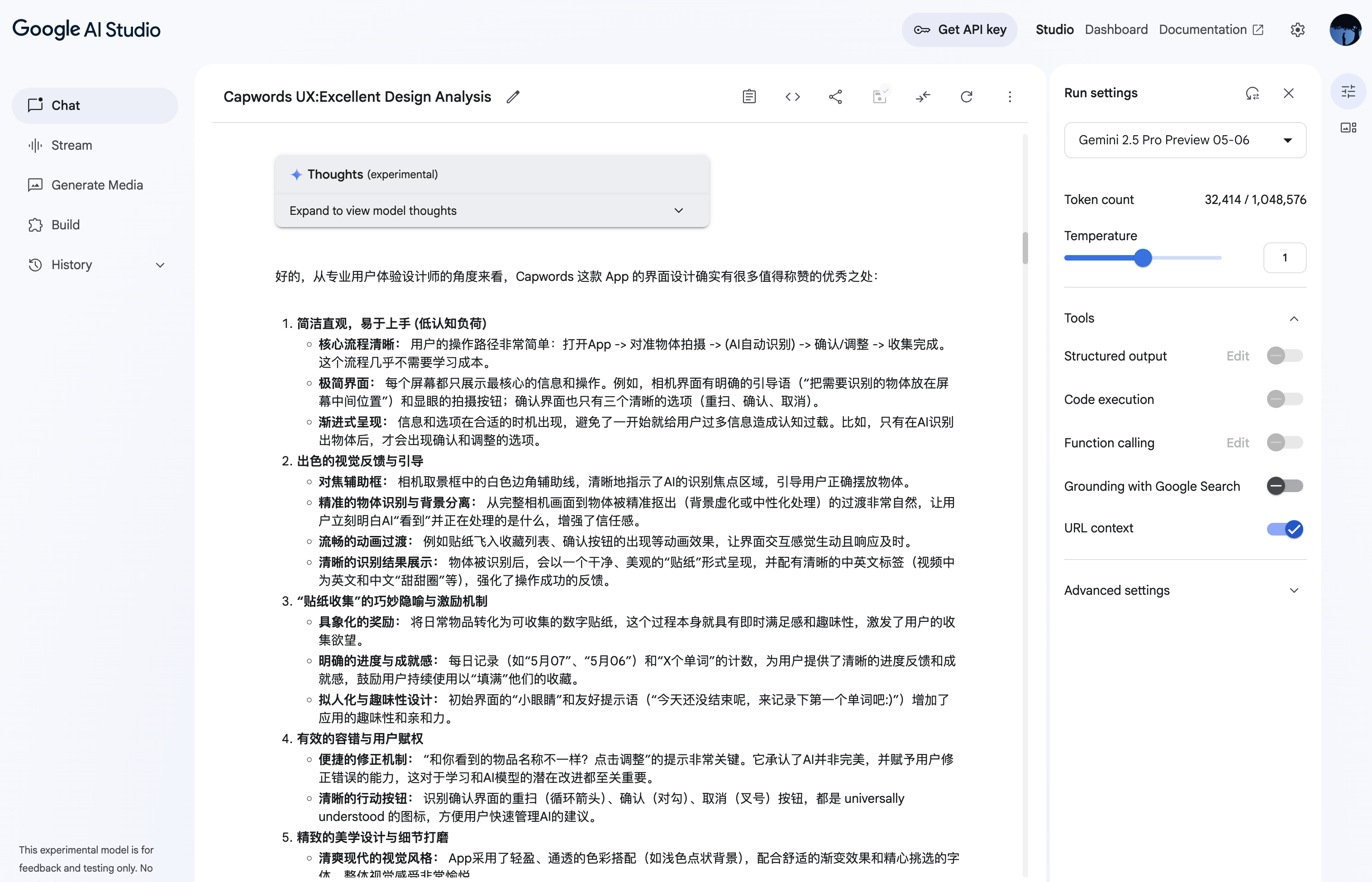The image size is (1372, 882).
Task: Open the Stream section
Action: pyautogui.click(x=95, y=146)
